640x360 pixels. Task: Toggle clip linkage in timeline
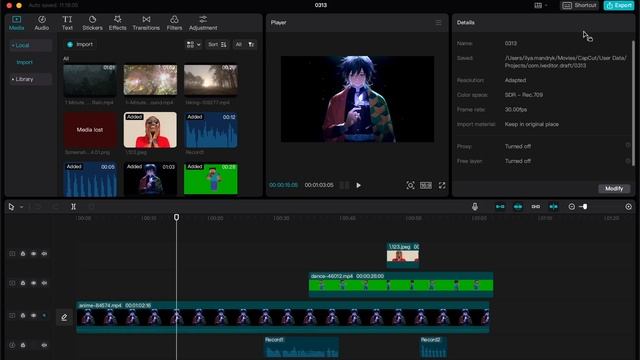tap(536, 207)
